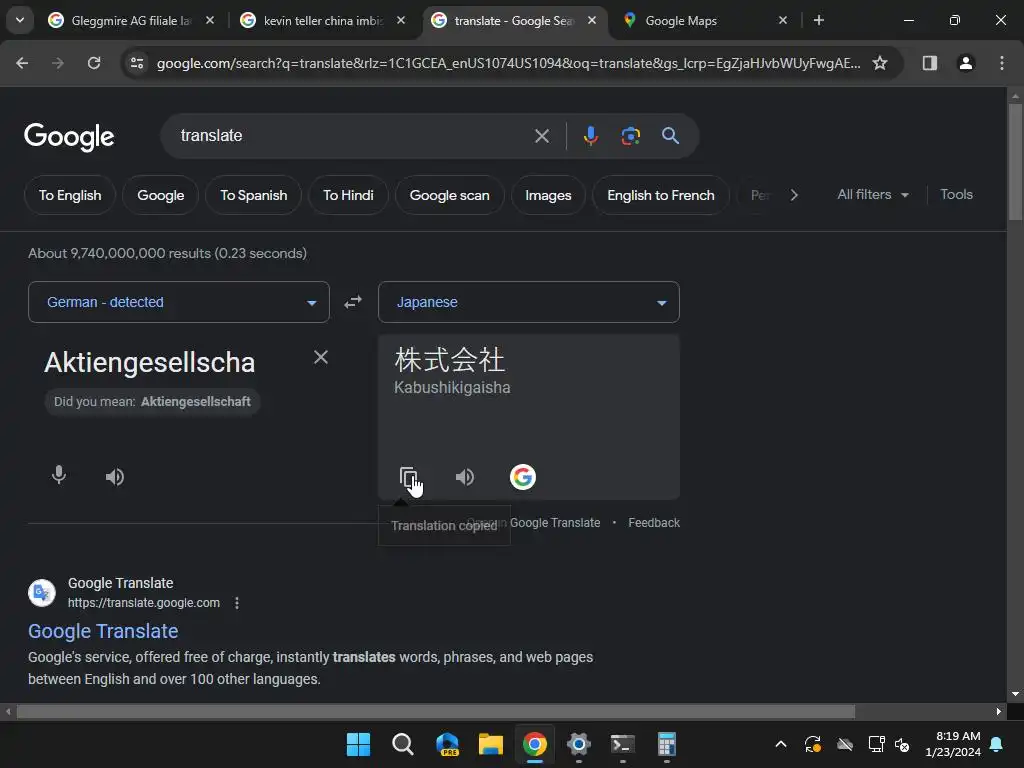Apply the English to French chip
This screenshot has height=768, width=1024.
[661, 195]
